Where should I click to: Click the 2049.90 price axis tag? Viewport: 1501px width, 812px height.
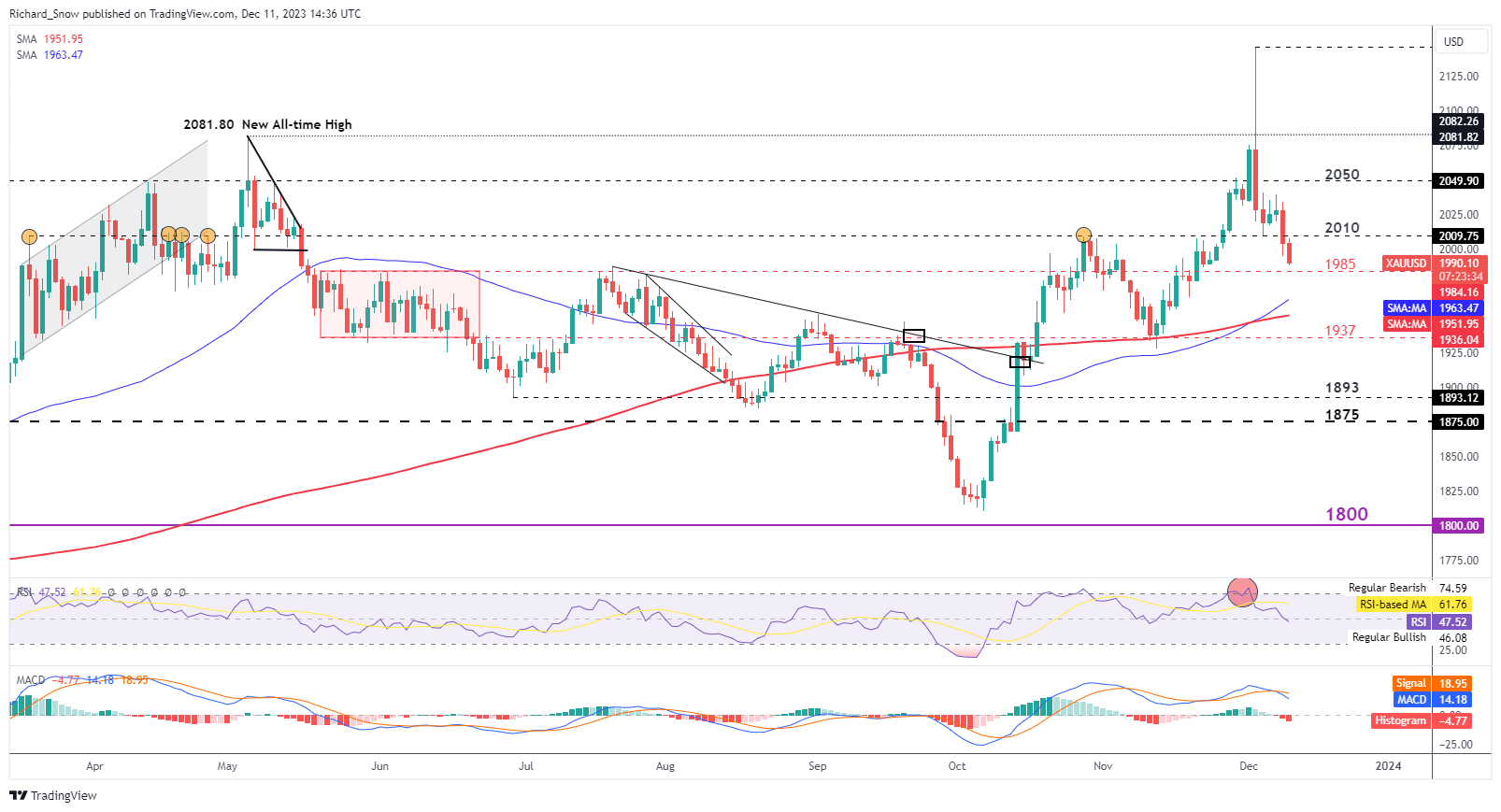point(1458,181)
